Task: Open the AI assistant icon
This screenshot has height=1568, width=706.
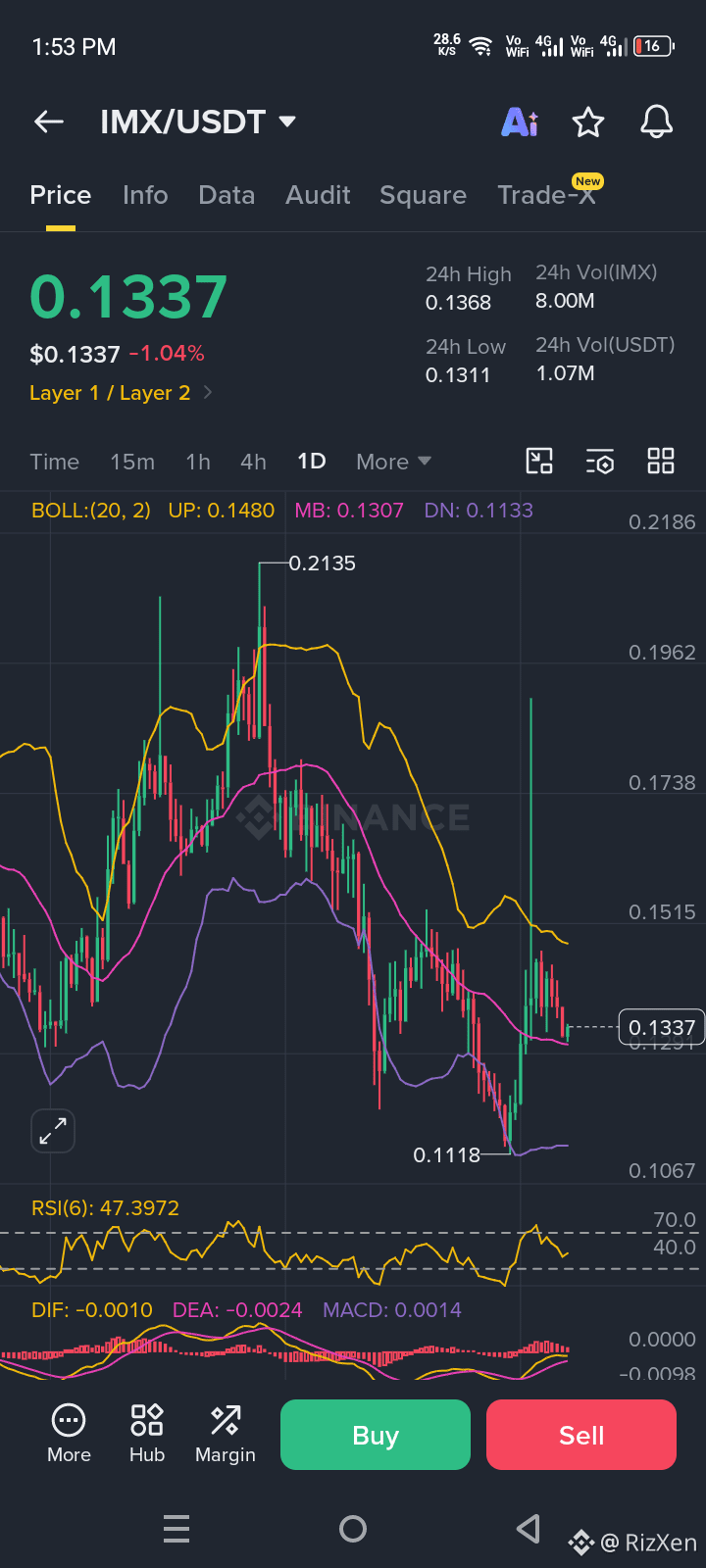Action: pyautogui.click(x=520, y=122)
